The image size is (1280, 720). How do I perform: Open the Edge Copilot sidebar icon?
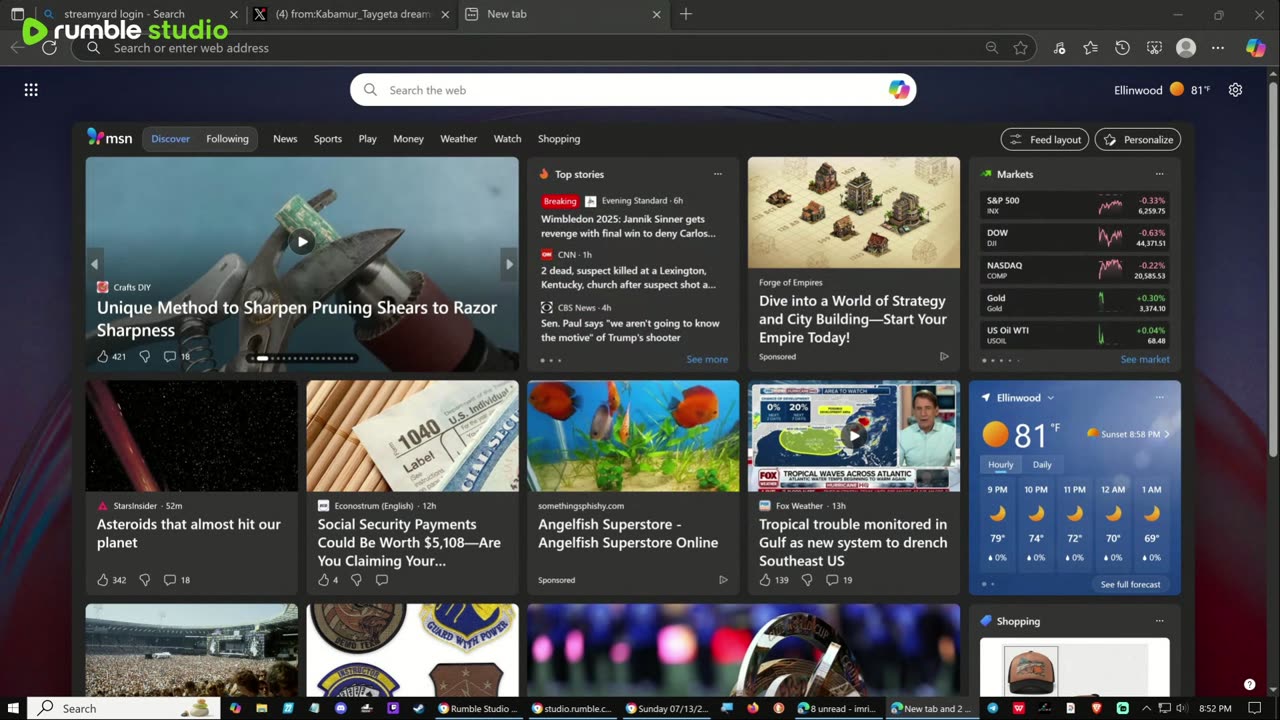1255,48
